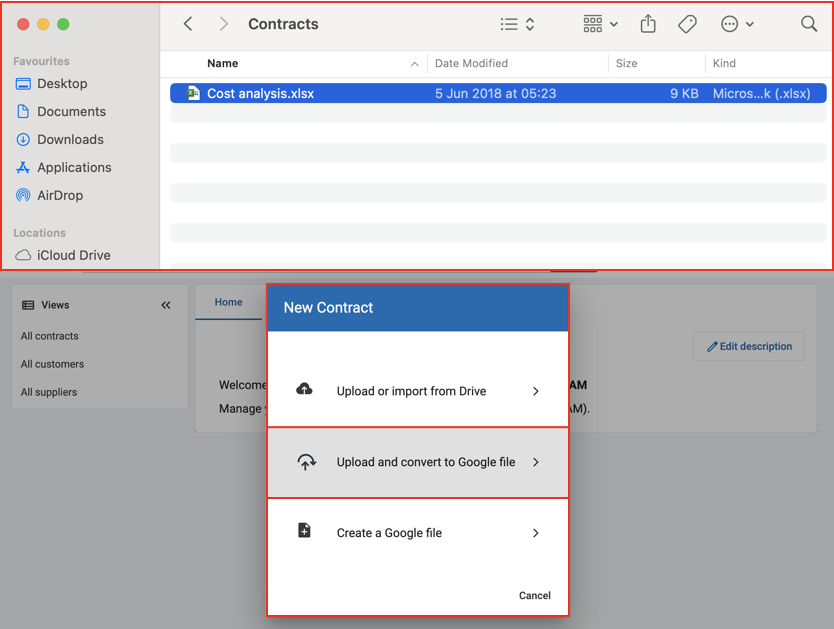Click the AirDrop sidebar icon
The height and width of the screenshot is (629, 834).
click(23, 195)
